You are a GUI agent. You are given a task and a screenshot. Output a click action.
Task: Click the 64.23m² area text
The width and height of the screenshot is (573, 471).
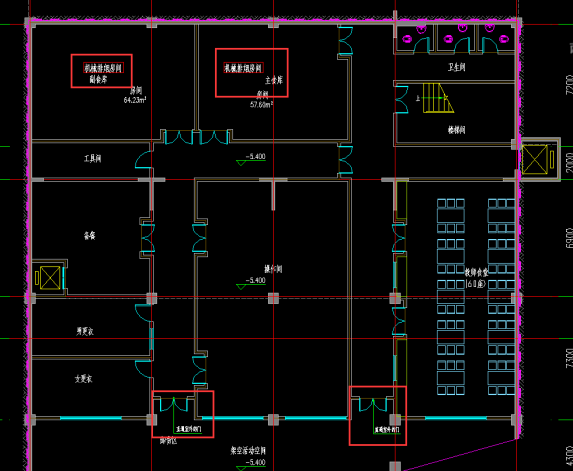coord(135,100)
